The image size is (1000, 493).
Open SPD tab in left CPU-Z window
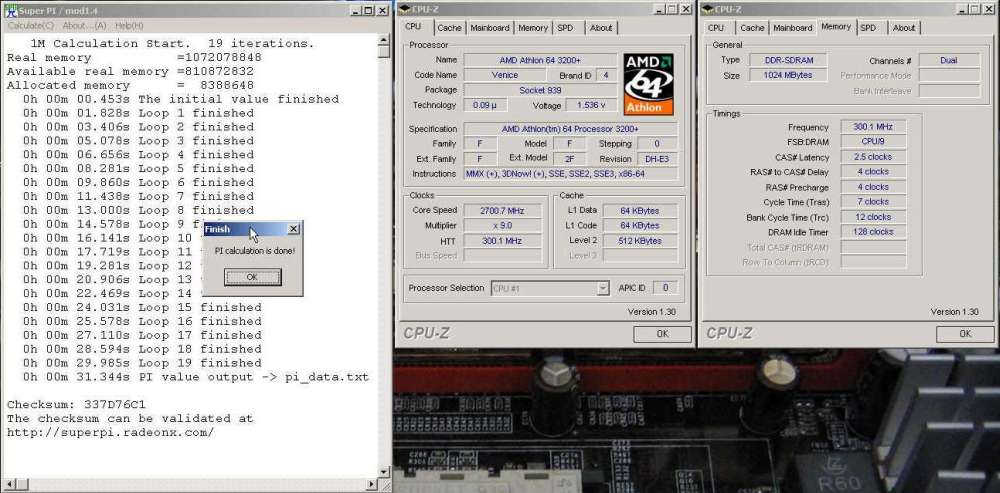tap(565, 28)
